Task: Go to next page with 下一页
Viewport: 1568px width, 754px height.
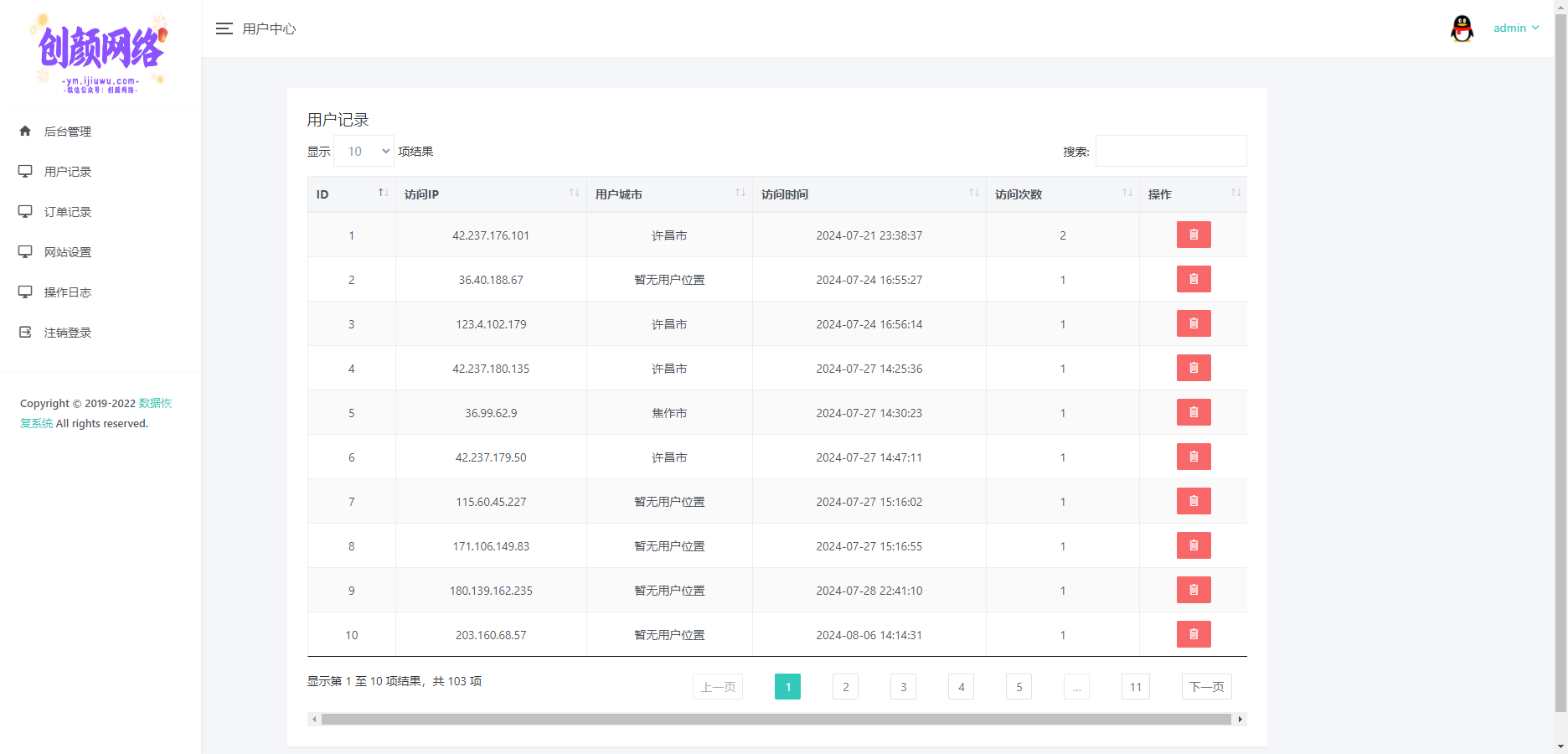Action: click(x=1206, y=687)
